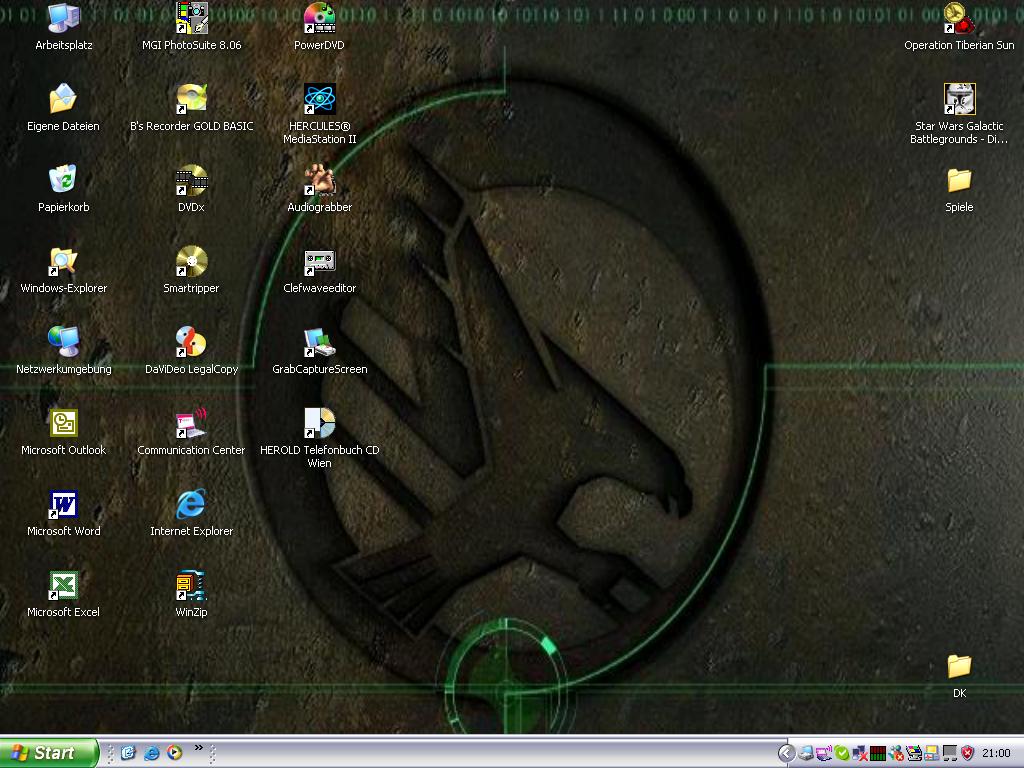Open the Spiele folder

pyautogui.click(x=959, y=180)
